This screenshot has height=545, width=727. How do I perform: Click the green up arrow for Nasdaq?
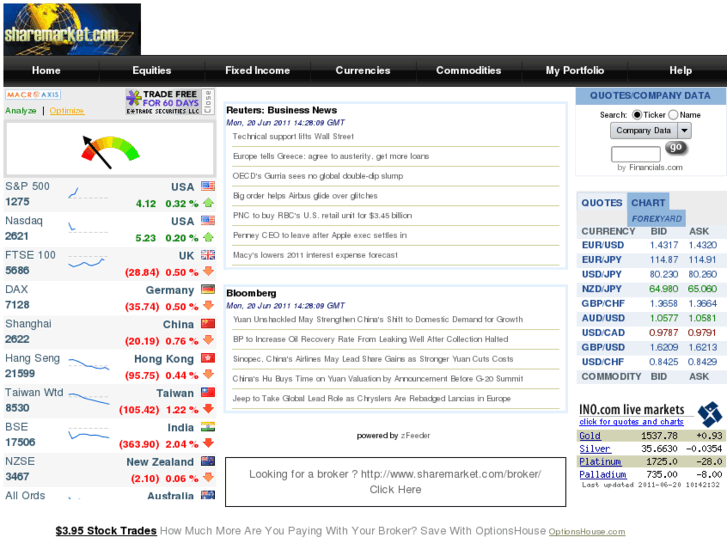pyautogui.click(x=208, y=237)
